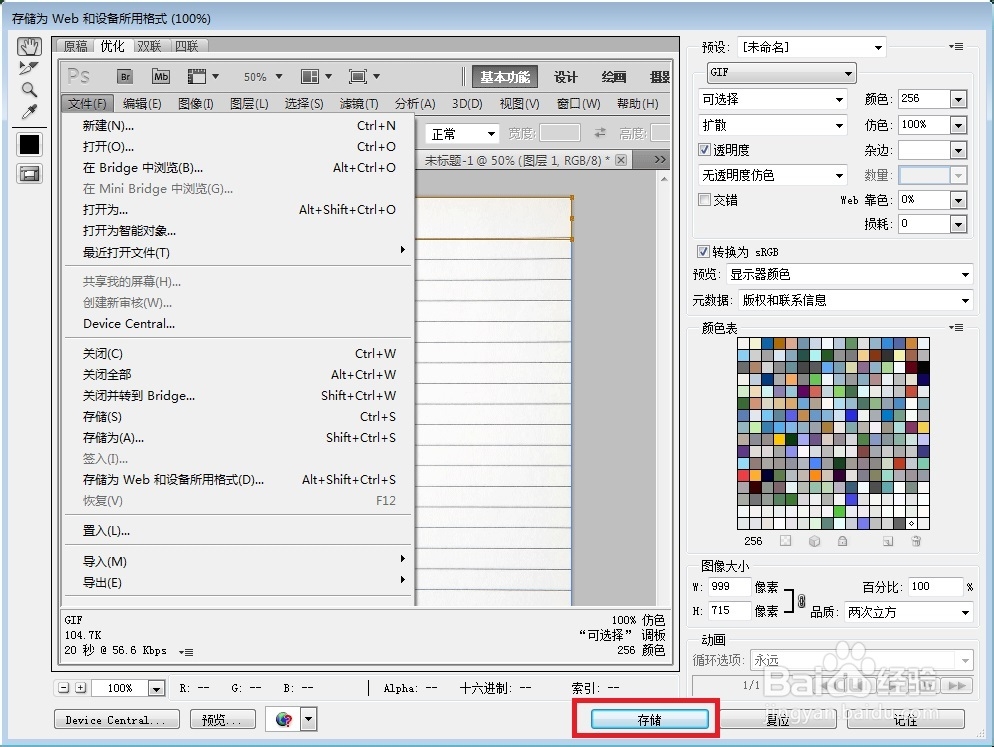Screen dimensions: 994x747
Task: Click the 记住 remember button
Action: coord(906,719)
